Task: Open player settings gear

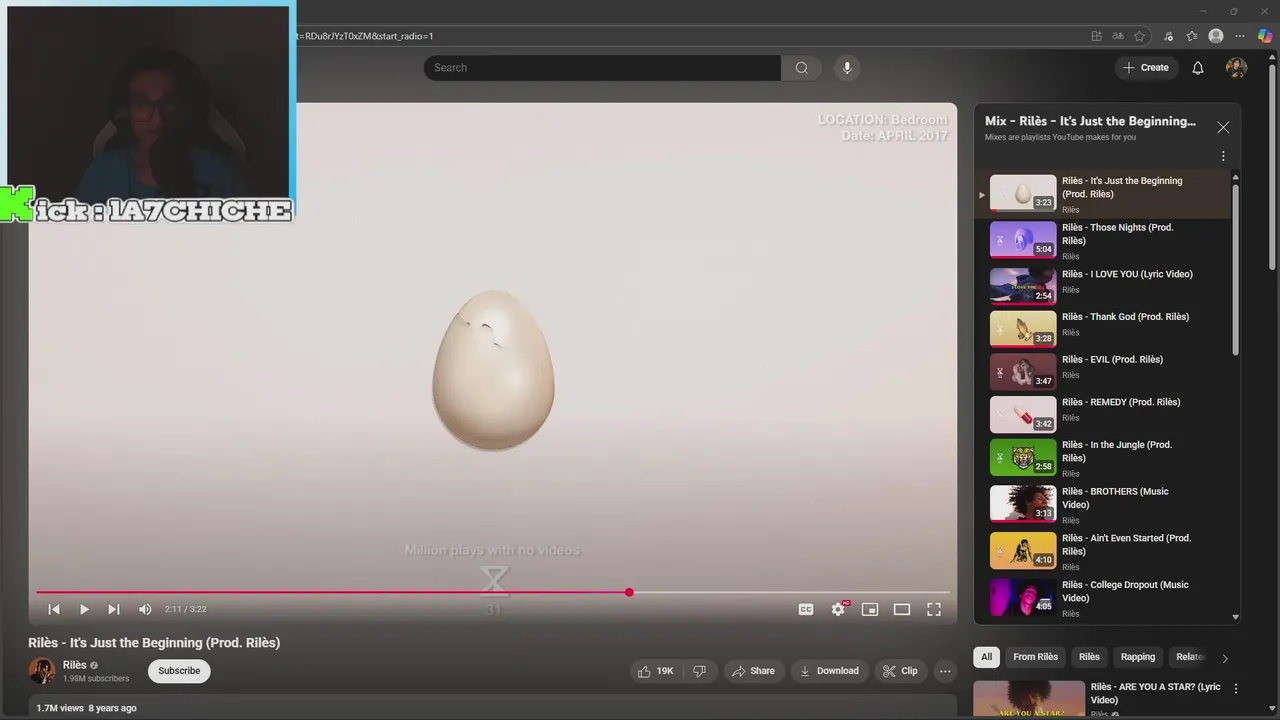Action: (x=838, y=609)
